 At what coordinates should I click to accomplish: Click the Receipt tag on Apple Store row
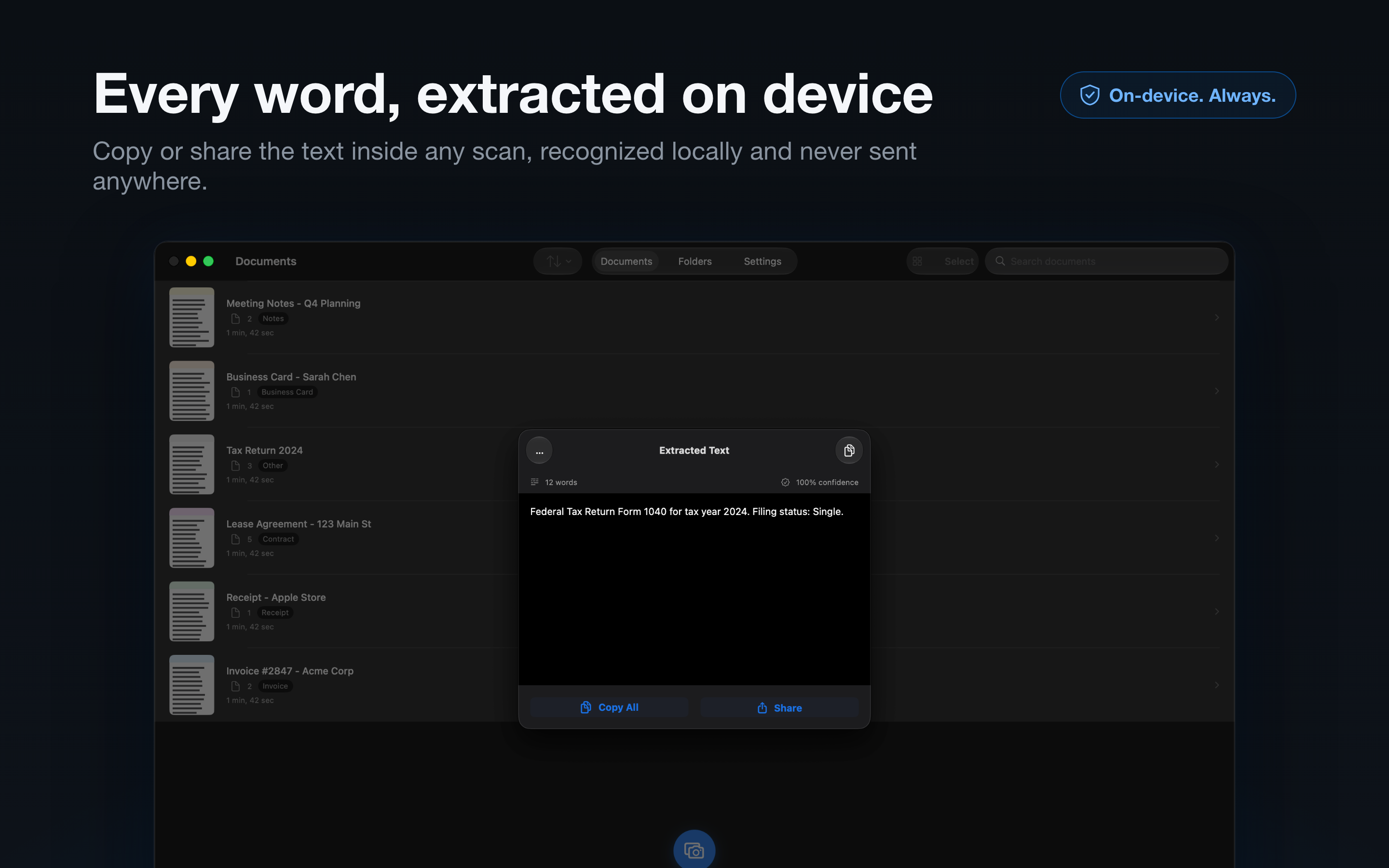pyautogui.click(x=275, y=612)
